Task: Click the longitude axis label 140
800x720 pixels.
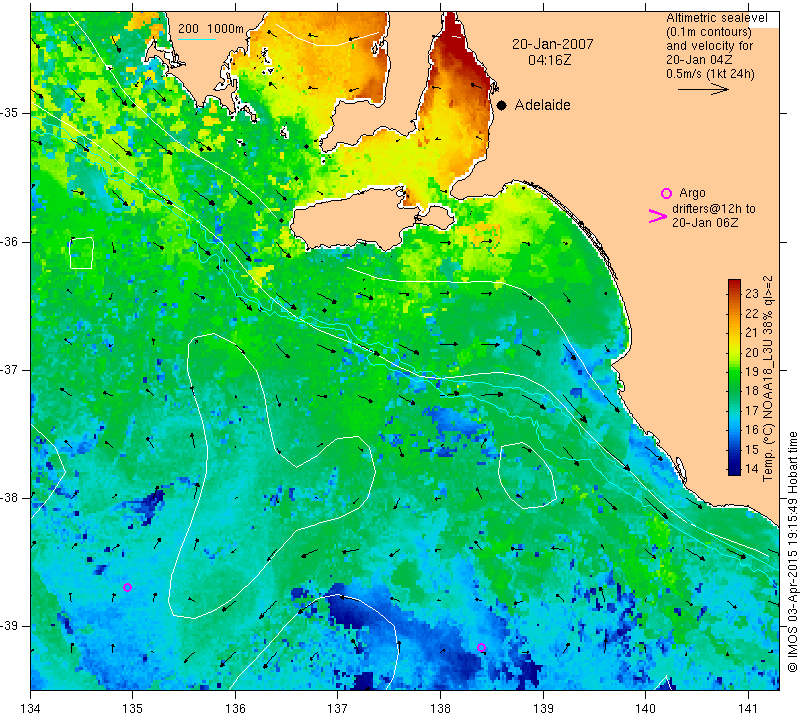Action: coord(645,709)
